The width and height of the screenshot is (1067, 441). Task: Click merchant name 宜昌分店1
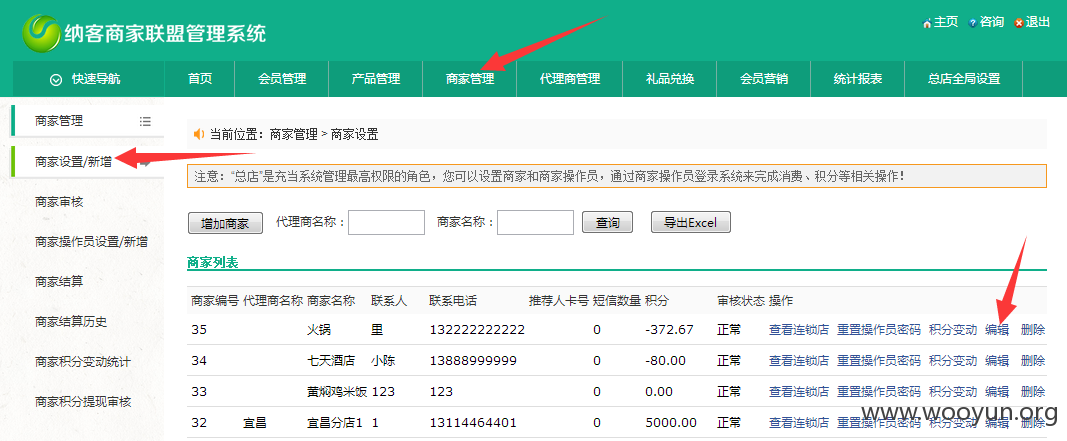click(335, 423)
